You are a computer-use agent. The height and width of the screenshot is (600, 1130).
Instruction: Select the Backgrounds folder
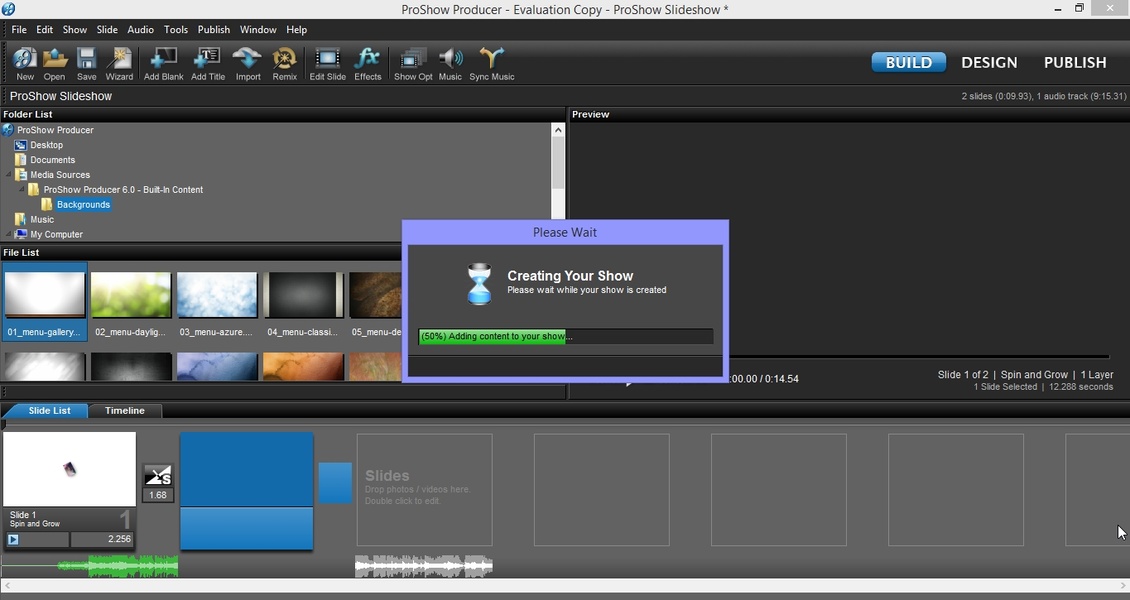coord(83,205)
